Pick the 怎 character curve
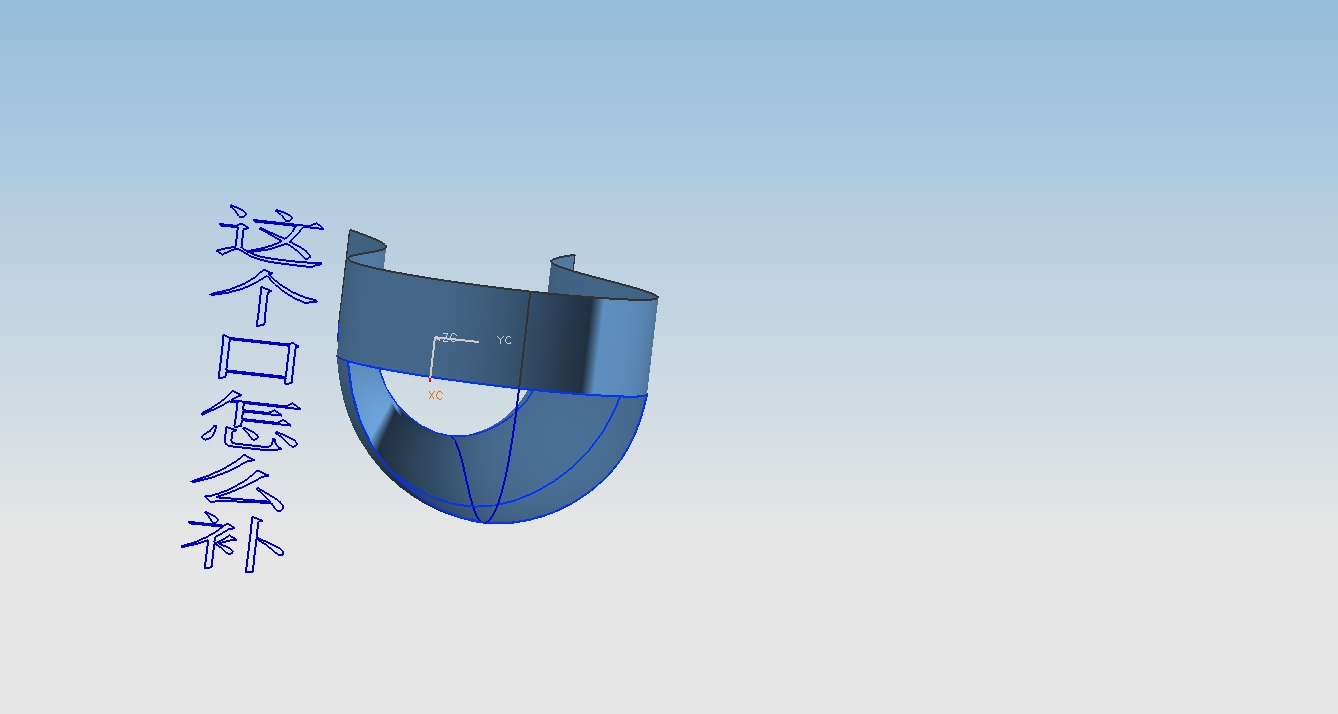The height and width of the screenshot is (714, 1338). coord(250,420)
